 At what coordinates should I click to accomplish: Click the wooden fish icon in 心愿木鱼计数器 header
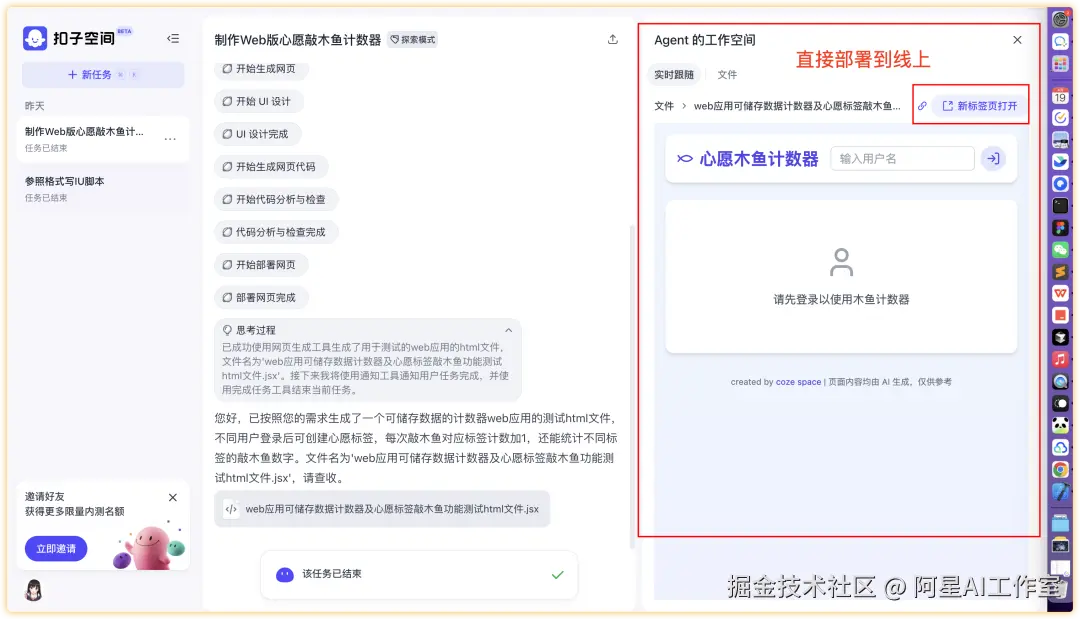pyautogui.click(x=684, y=158)
